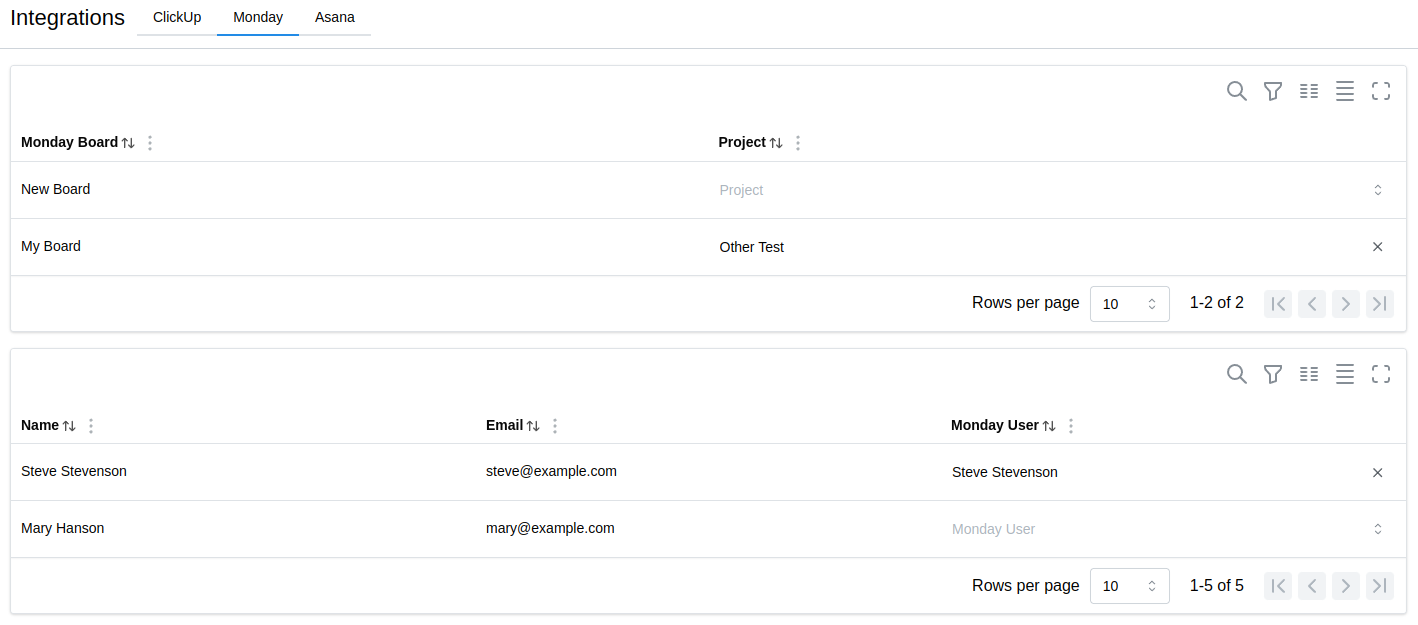Go to next page of boards table
Viewport: 1418px width, 625px height.
[x=1346, y=304]
